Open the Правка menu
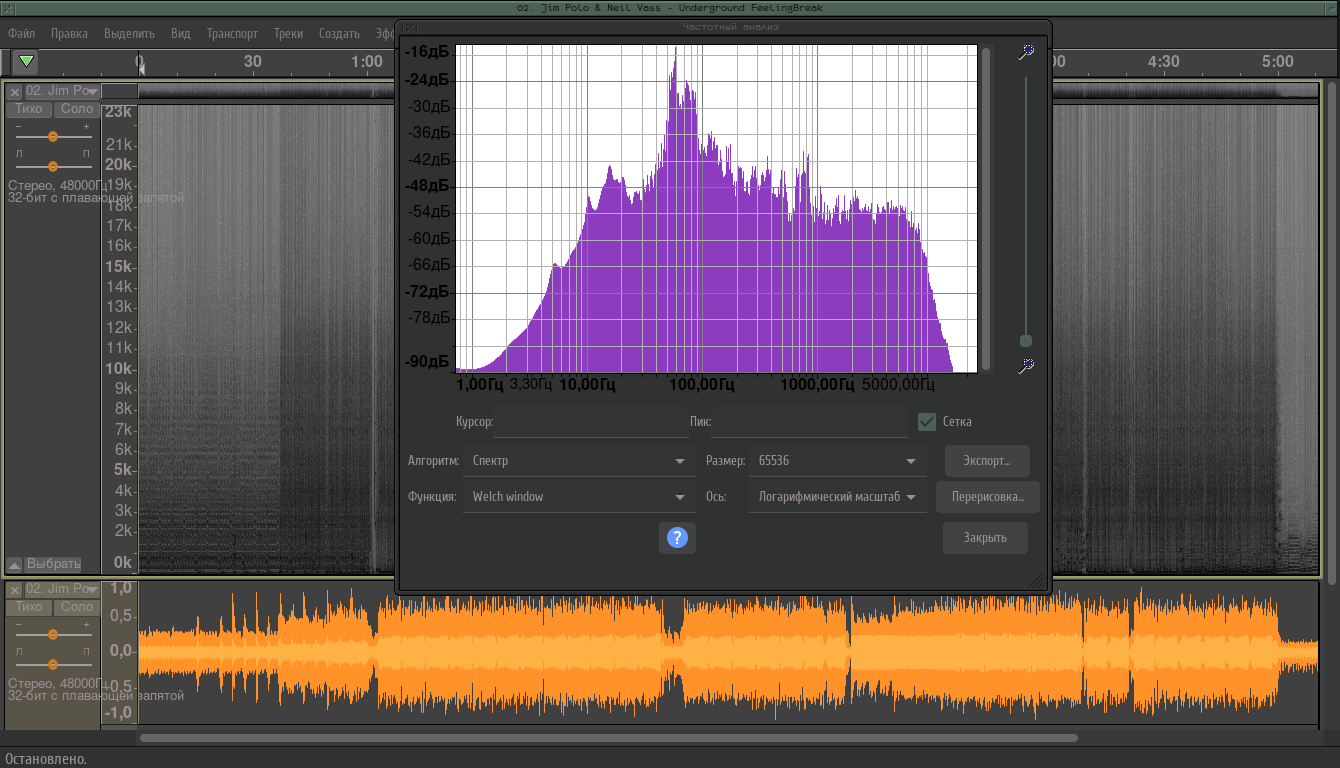The width and height of the screenshot is (1340, 768). tap(69, 33)
